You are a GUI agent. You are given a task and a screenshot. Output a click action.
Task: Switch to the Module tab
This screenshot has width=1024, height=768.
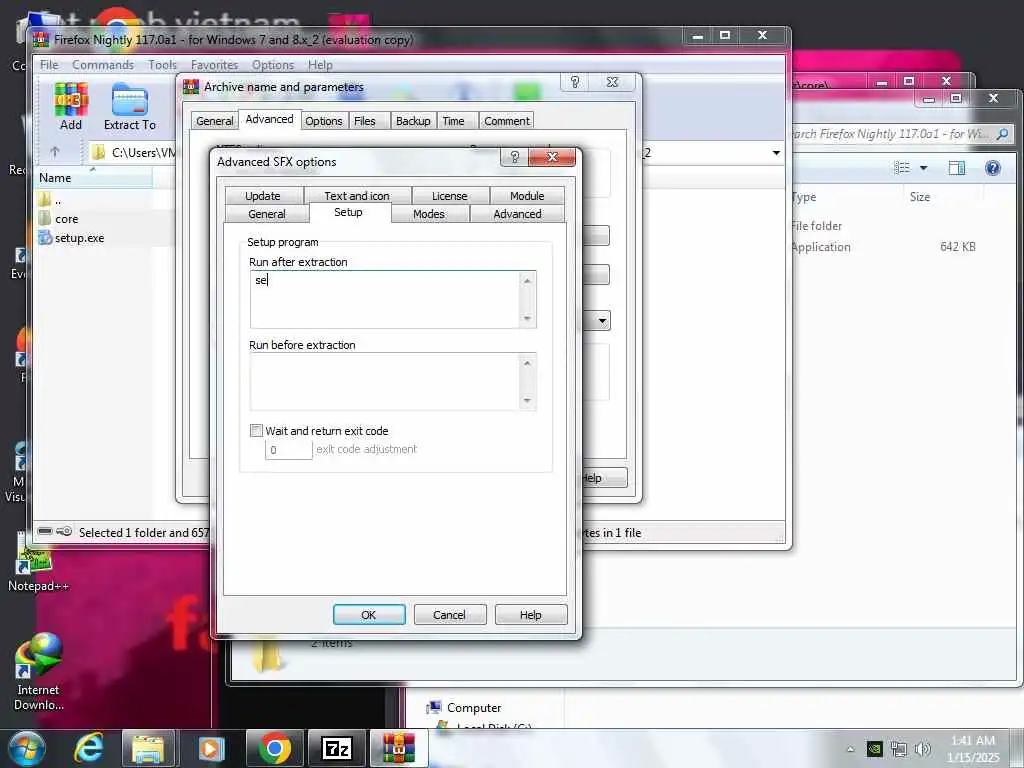(527, 196)
